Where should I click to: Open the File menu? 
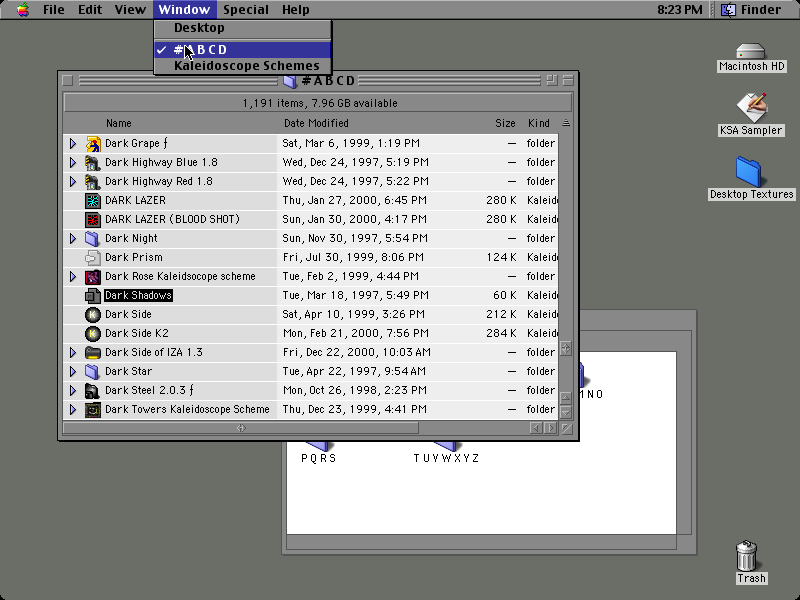(x=54, y=9)
